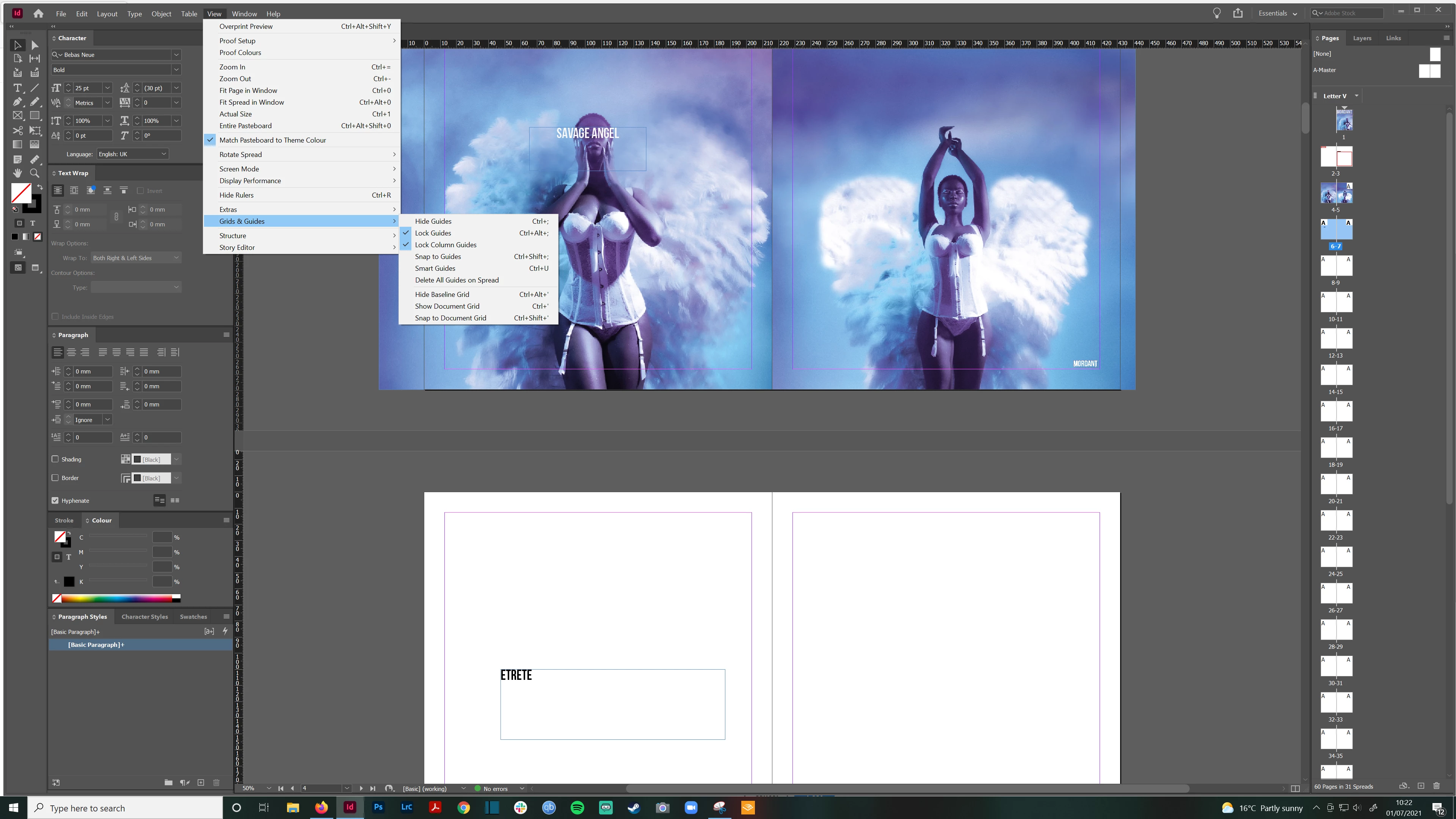This screenshot has width=1456, height=819.
Task: Click wrap around bounding box icon
Action: pos(74,190)
